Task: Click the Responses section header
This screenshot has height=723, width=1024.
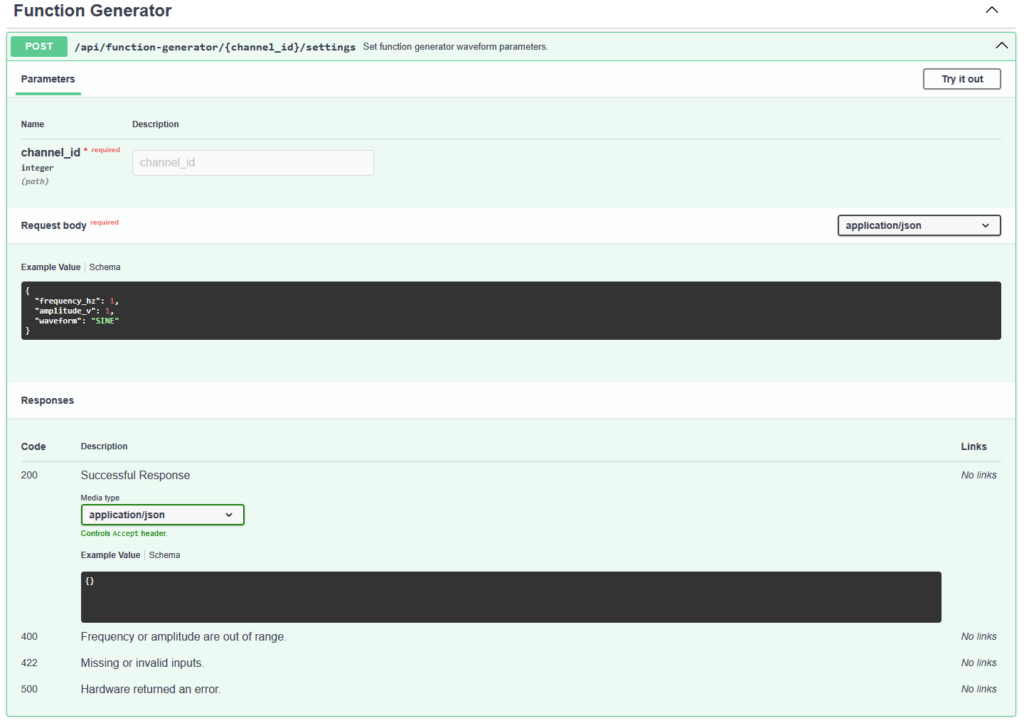Action: (x=47, y=400)
